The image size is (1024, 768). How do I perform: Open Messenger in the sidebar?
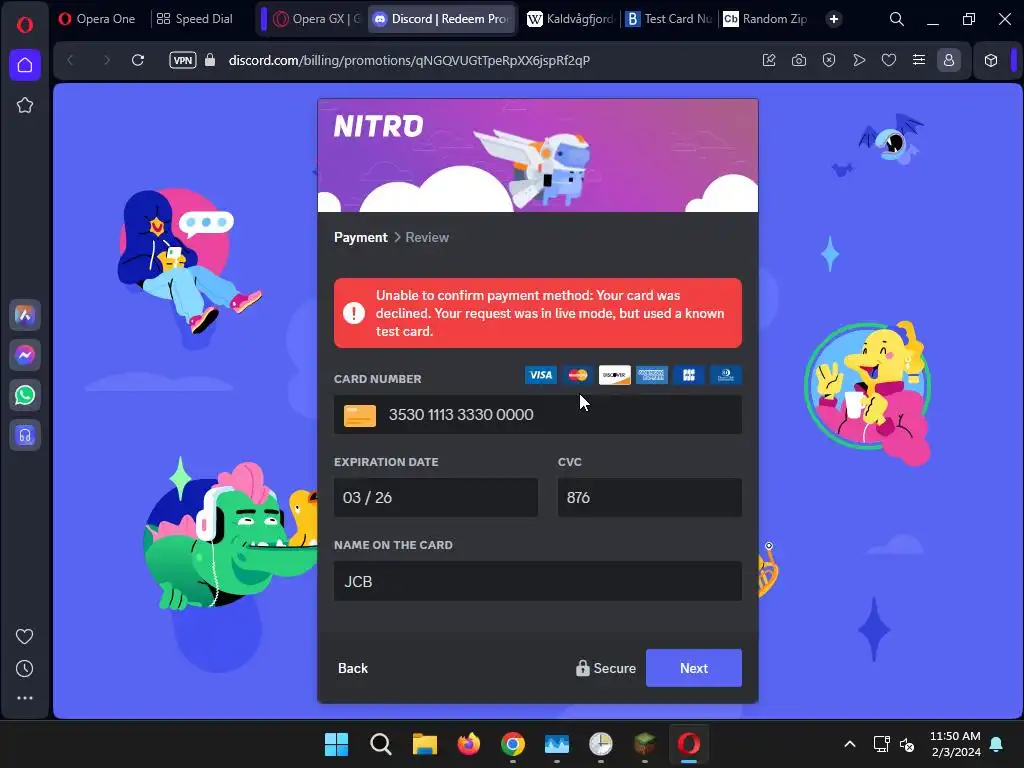tap(25, 355)
